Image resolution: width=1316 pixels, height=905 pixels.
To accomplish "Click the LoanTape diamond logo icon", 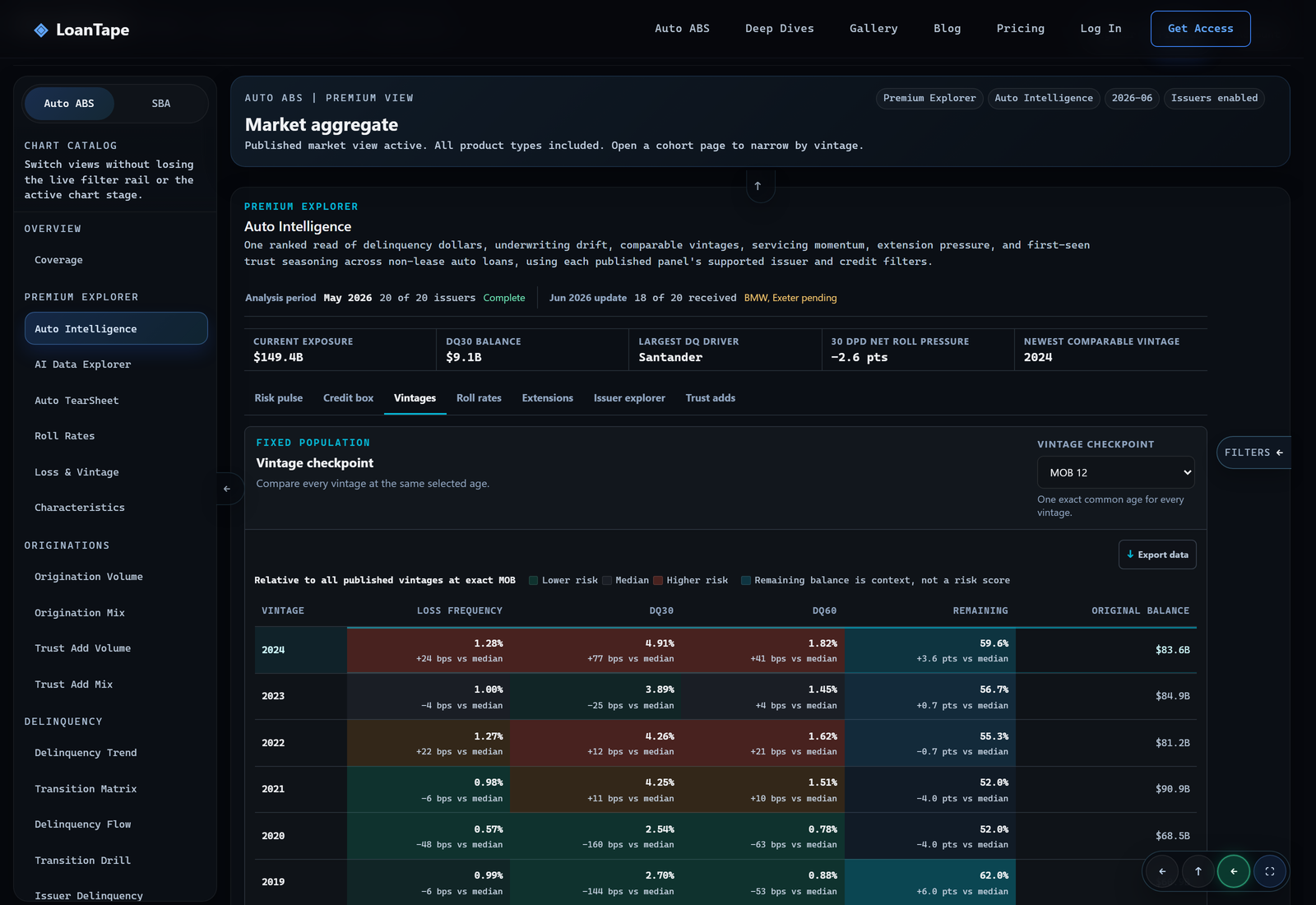I will [x=41, y=30].
